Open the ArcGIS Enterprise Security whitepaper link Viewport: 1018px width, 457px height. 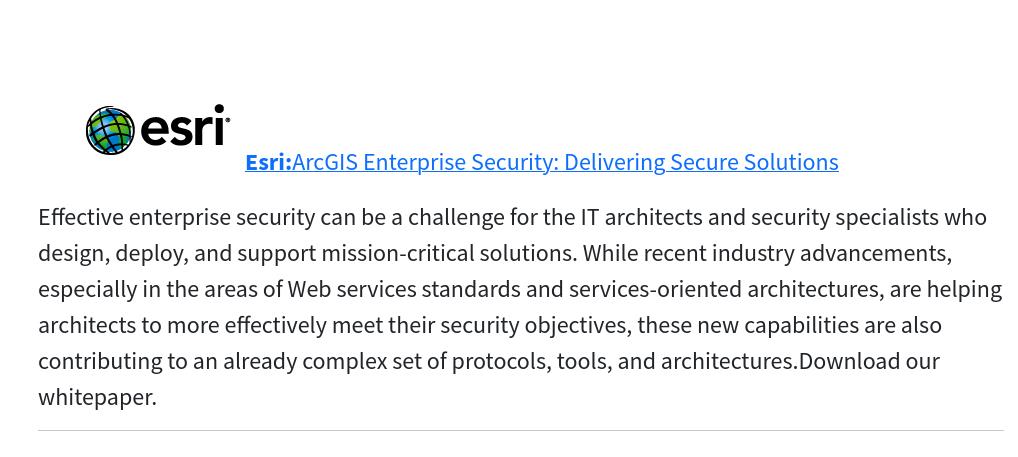(x=565, y=162)
